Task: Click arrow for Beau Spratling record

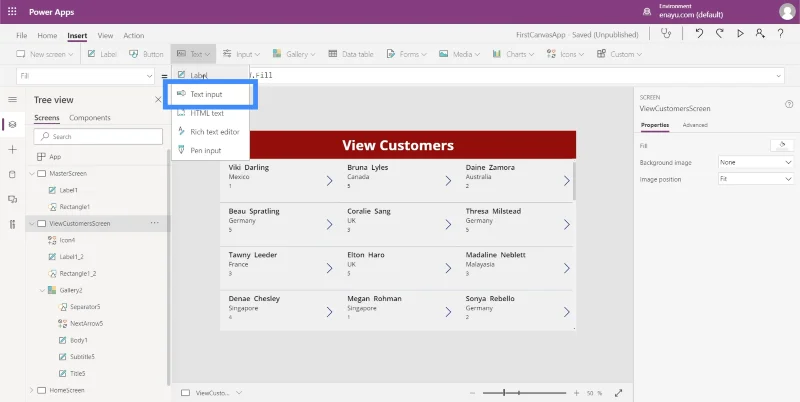Action: coord(330,224)
